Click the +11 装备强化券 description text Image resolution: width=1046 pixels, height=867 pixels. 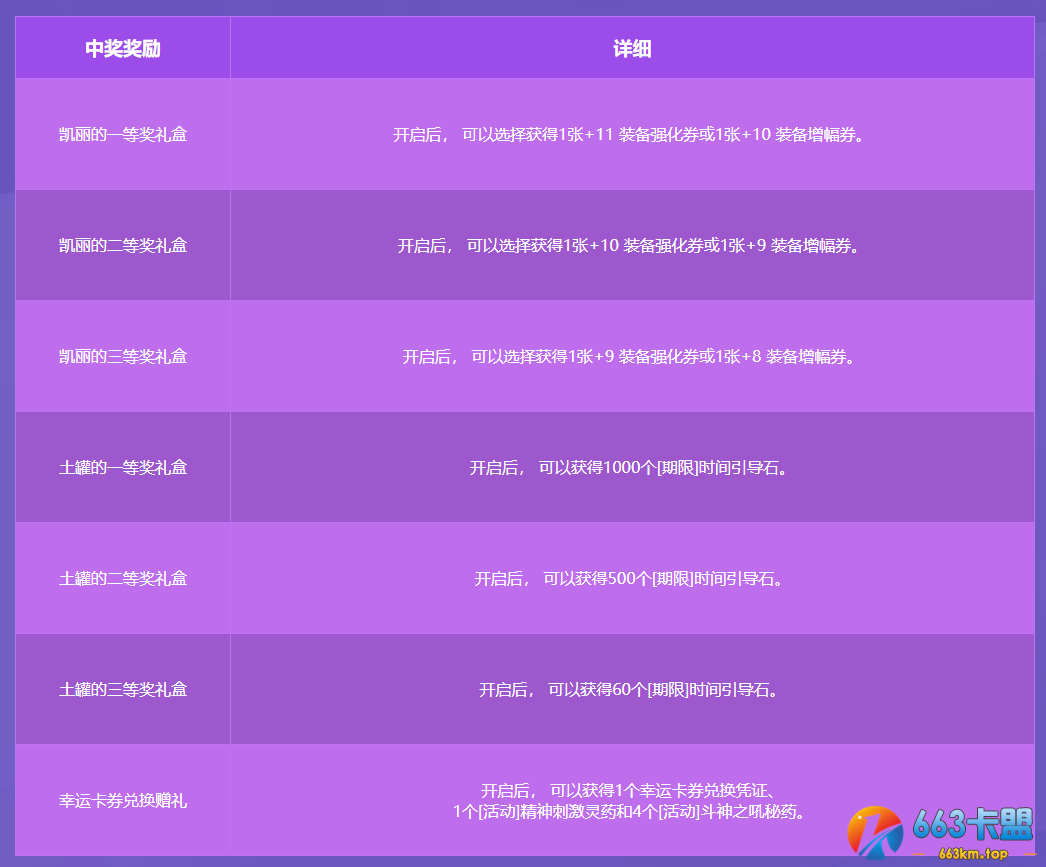click(628, 135)
